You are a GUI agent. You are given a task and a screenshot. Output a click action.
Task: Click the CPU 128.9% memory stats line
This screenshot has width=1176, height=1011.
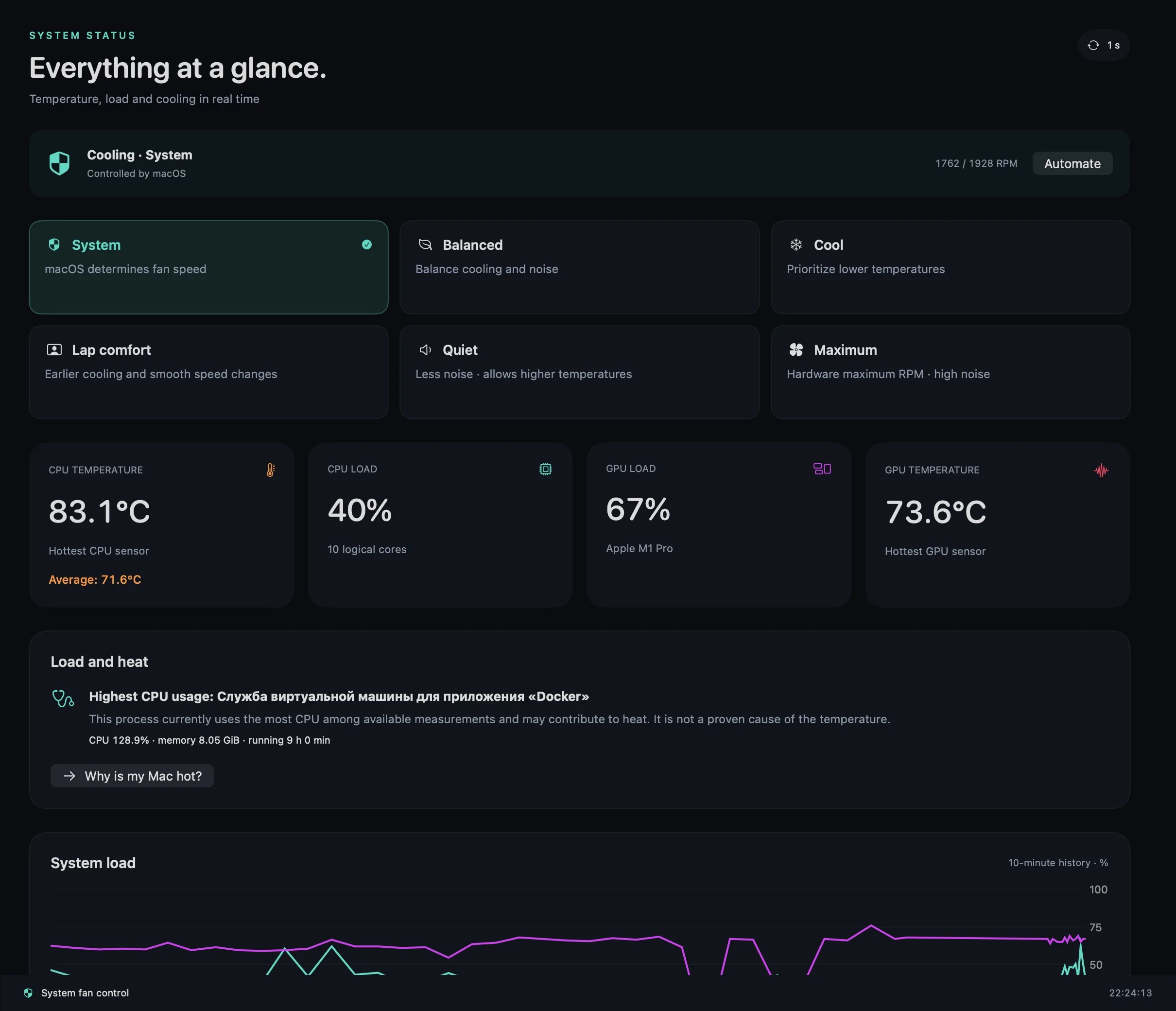(x=209, y=740)
